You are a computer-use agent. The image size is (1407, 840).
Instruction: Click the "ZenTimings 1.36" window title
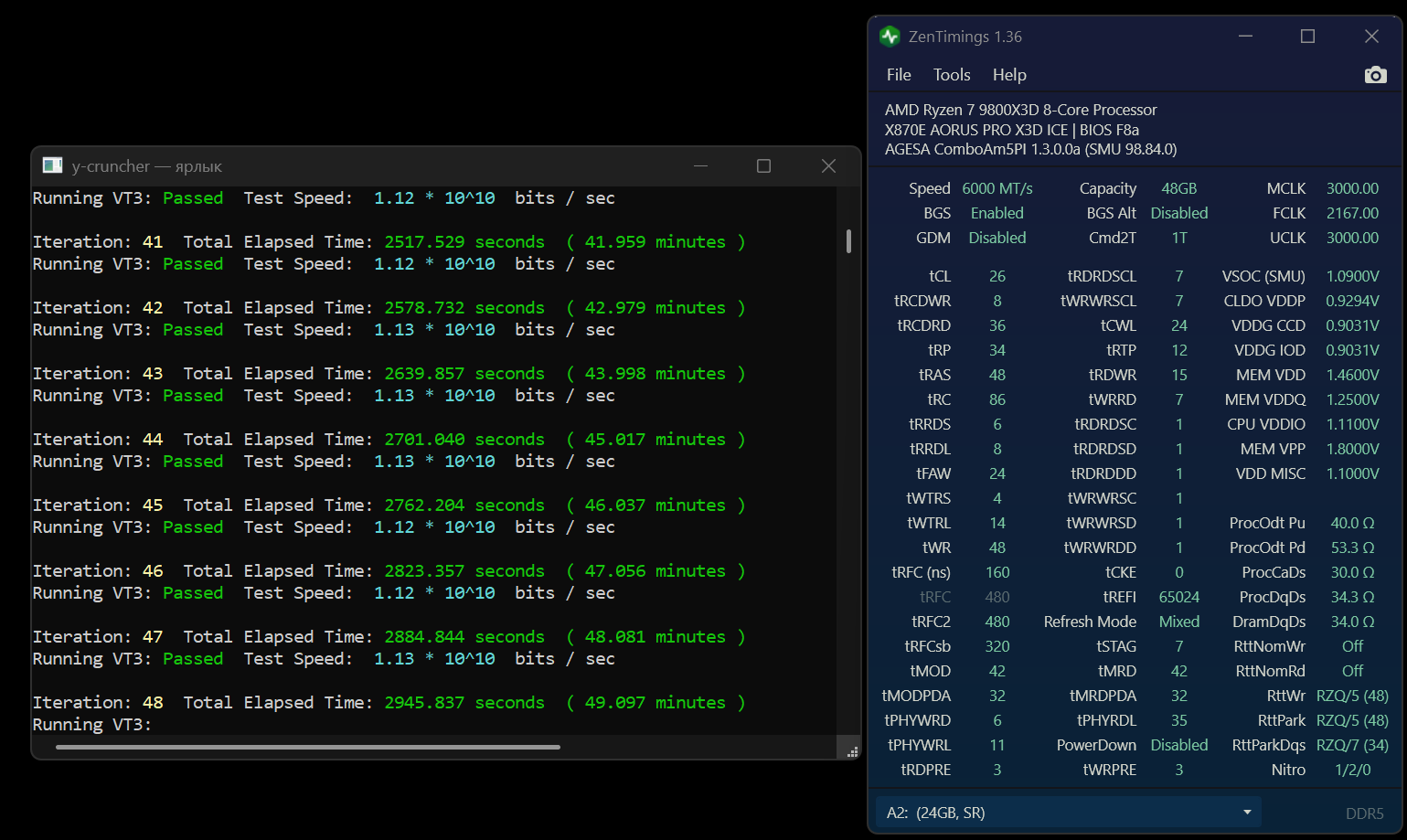click(x=965, y=37)
